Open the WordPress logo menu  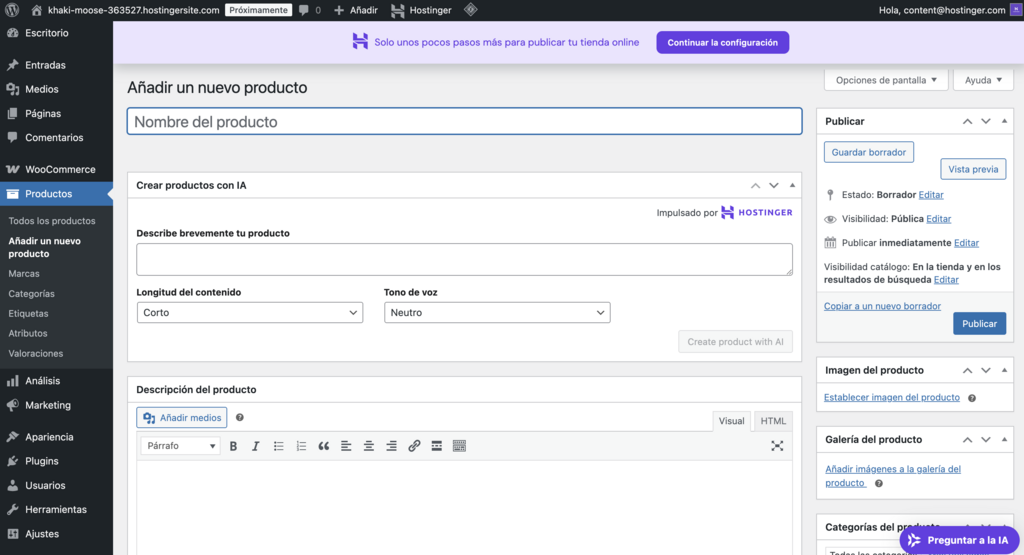click(13, 10)
